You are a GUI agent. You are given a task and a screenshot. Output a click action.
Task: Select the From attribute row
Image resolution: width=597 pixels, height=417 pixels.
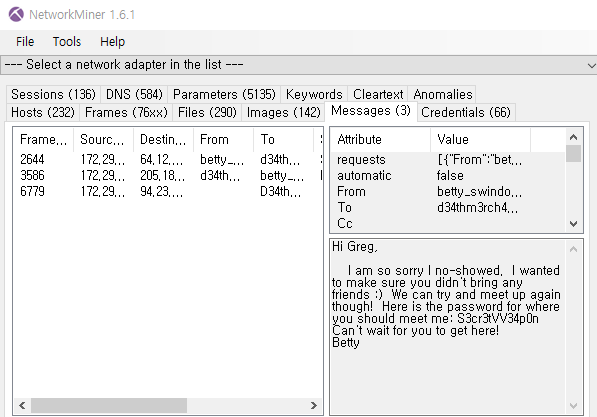448,191
